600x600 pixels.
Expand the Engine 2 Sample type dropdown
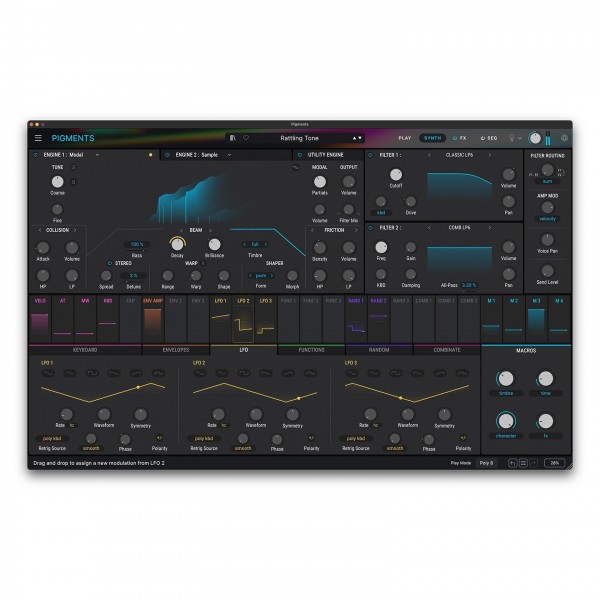(229, 155)
